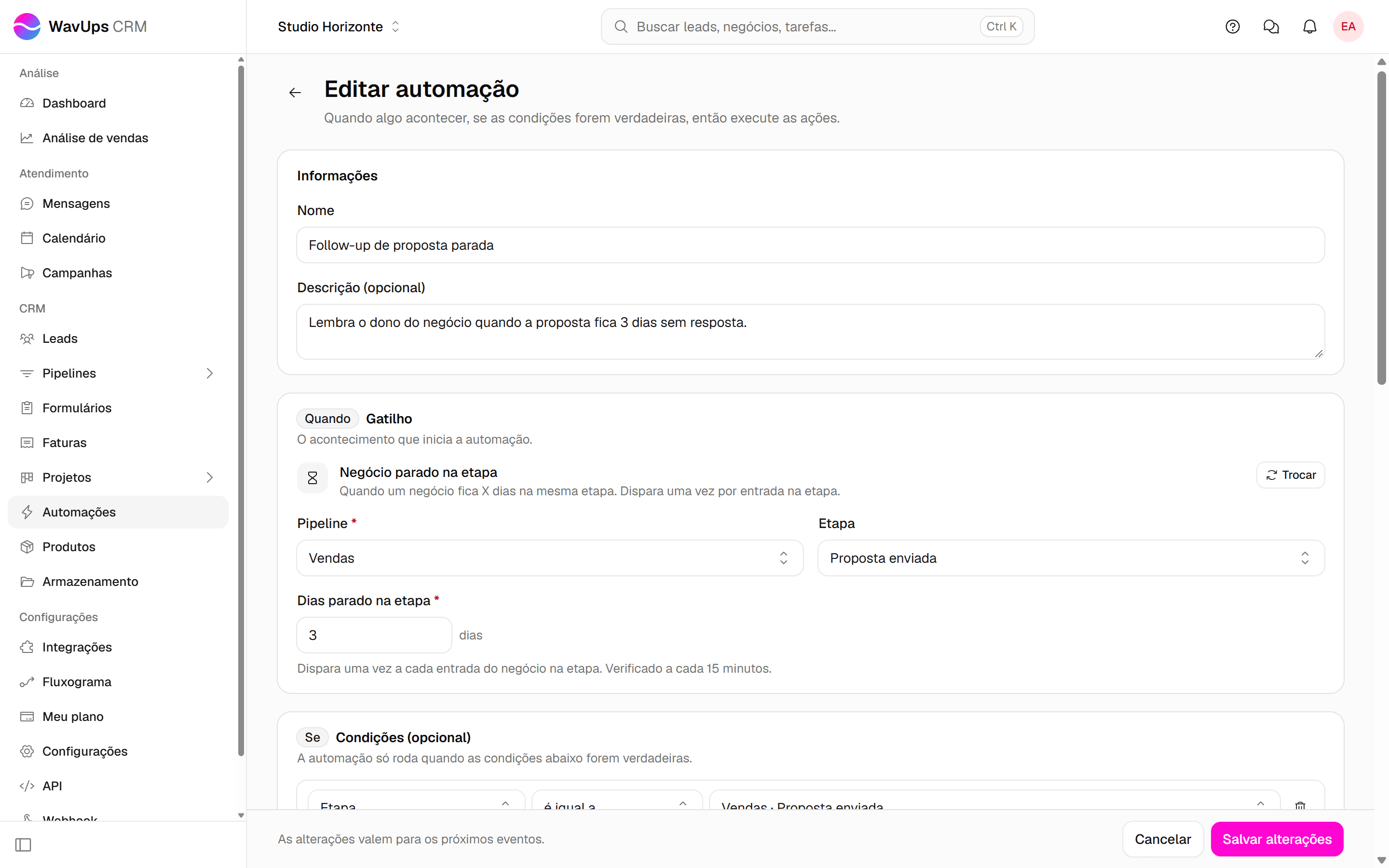Click the hourglass trigger icon
1389x868 pixels.
[x=312, y=477]
